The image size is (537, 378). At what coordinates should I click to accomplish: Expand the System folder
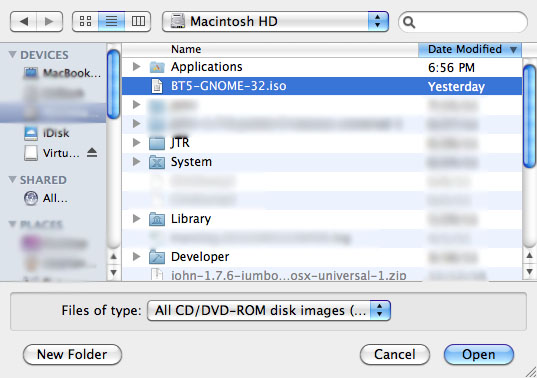(x=136, y=161)
